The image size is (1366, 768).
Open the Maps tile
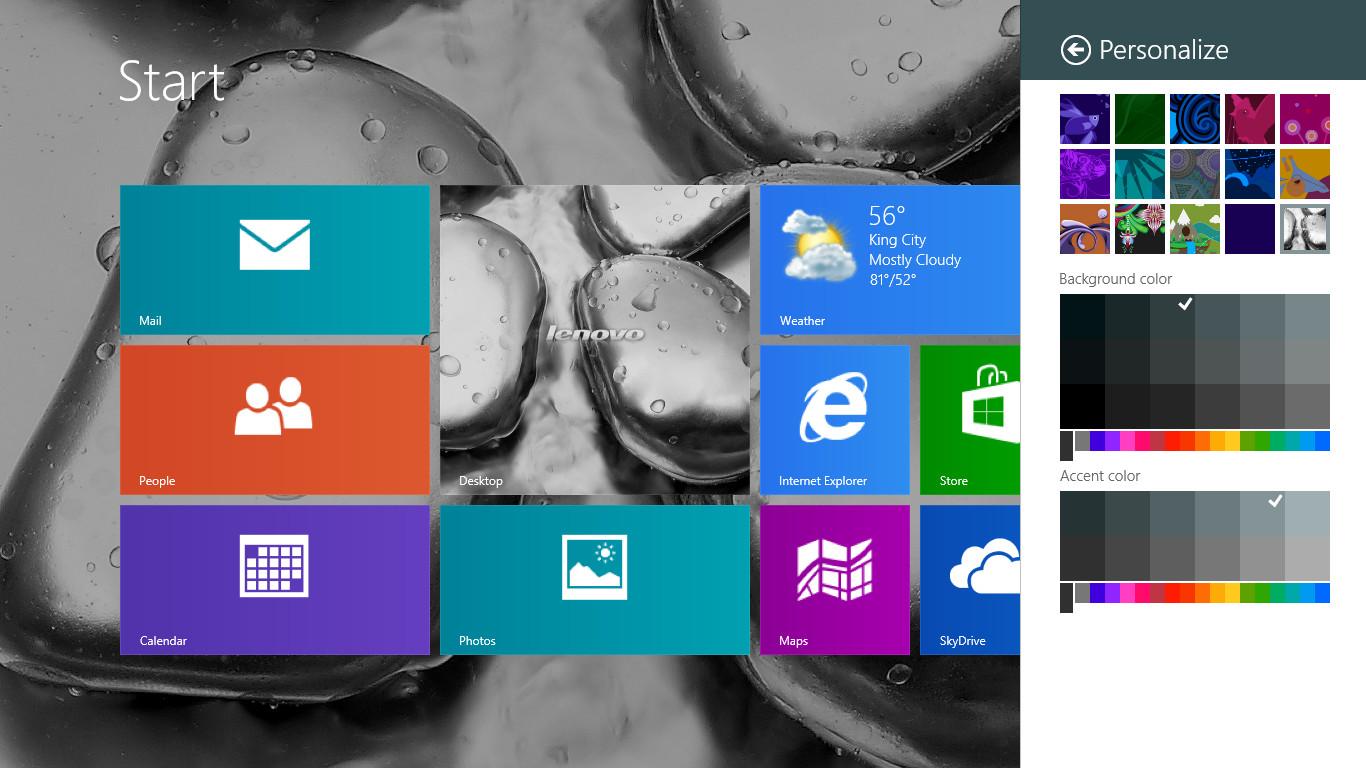[835, 580]
